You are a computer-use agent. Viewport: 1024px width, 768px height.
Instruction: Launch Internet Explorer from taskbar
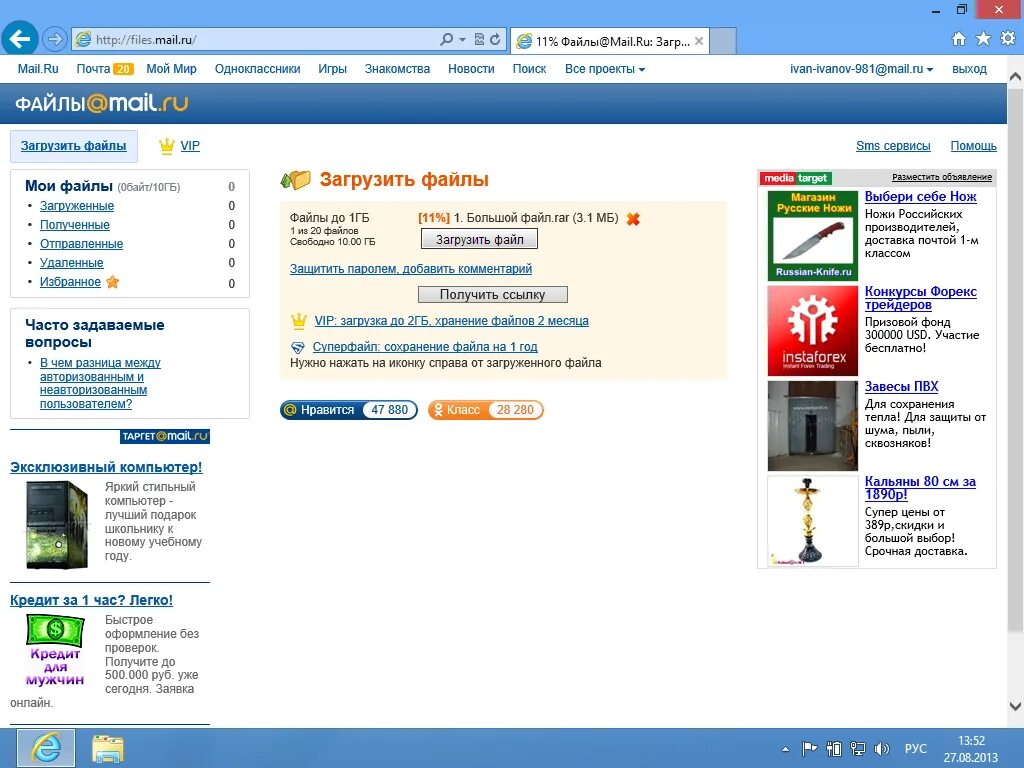click(46, 748)
